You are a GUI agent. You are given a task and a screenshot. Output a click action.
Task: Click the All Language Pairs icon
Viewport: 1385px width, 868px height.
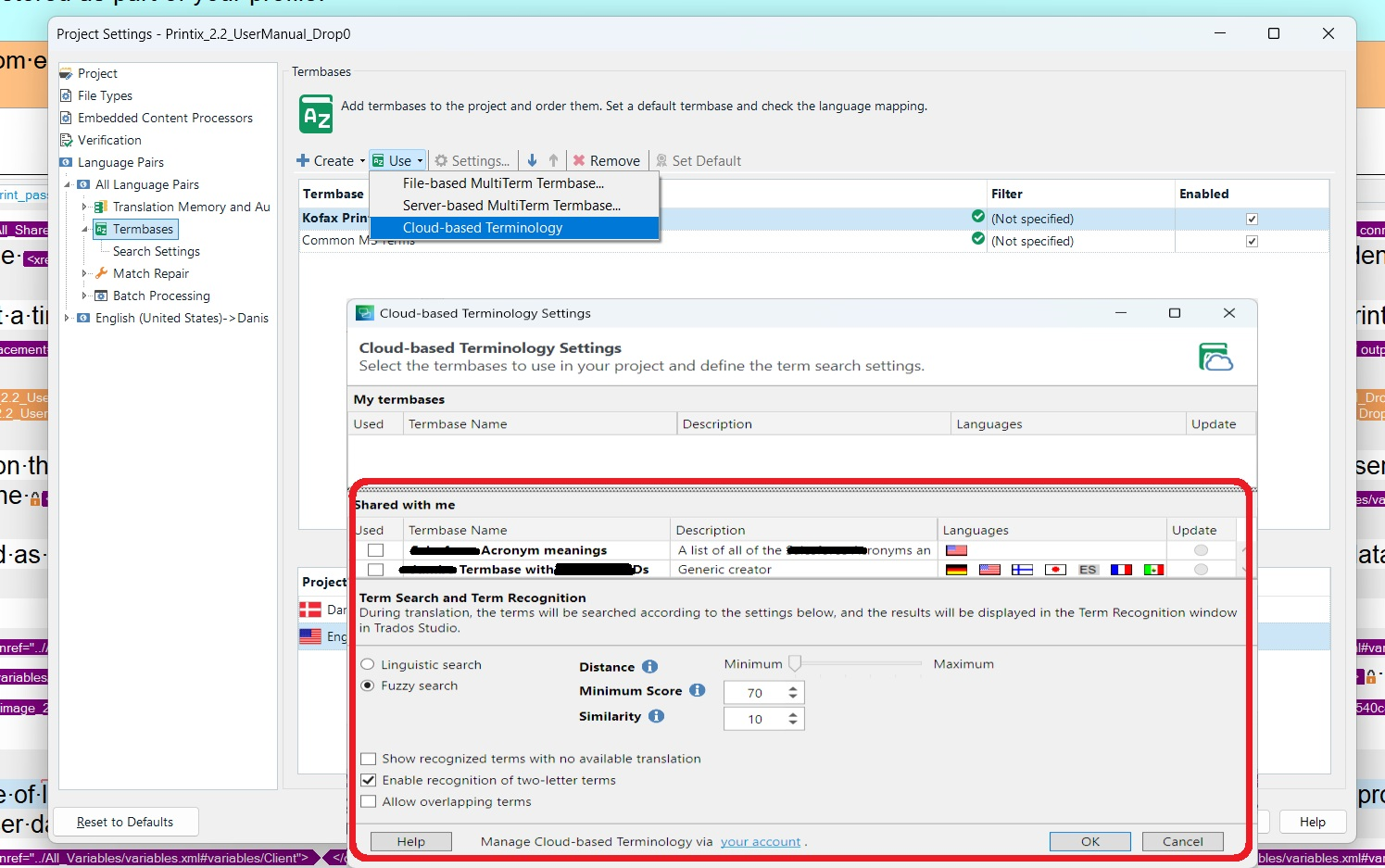83,184
